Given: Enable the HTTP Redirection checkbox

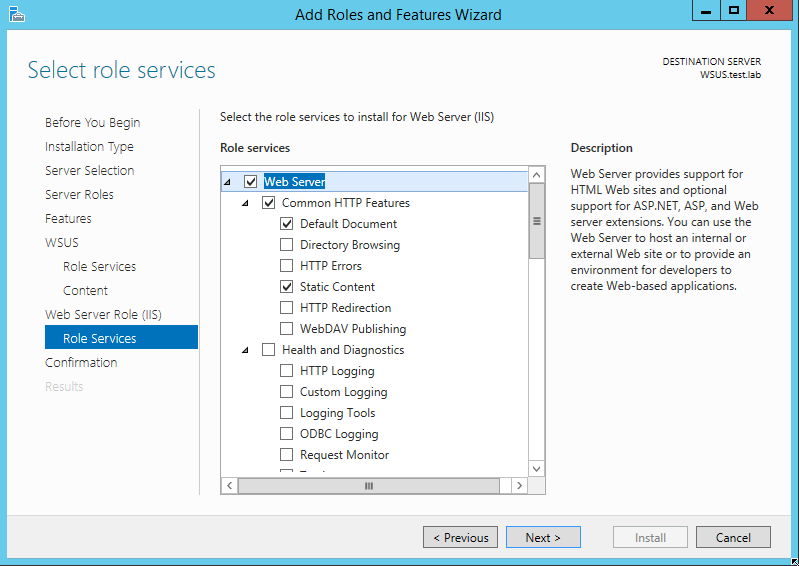Looking at the screenshot, I should 286,308.
